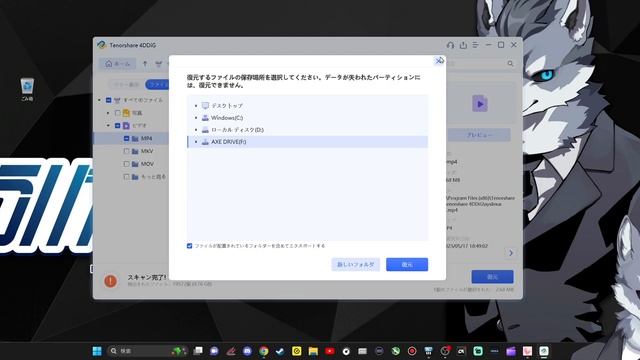
Task: Select the MP4 folder row label
Action: (147, 138)
